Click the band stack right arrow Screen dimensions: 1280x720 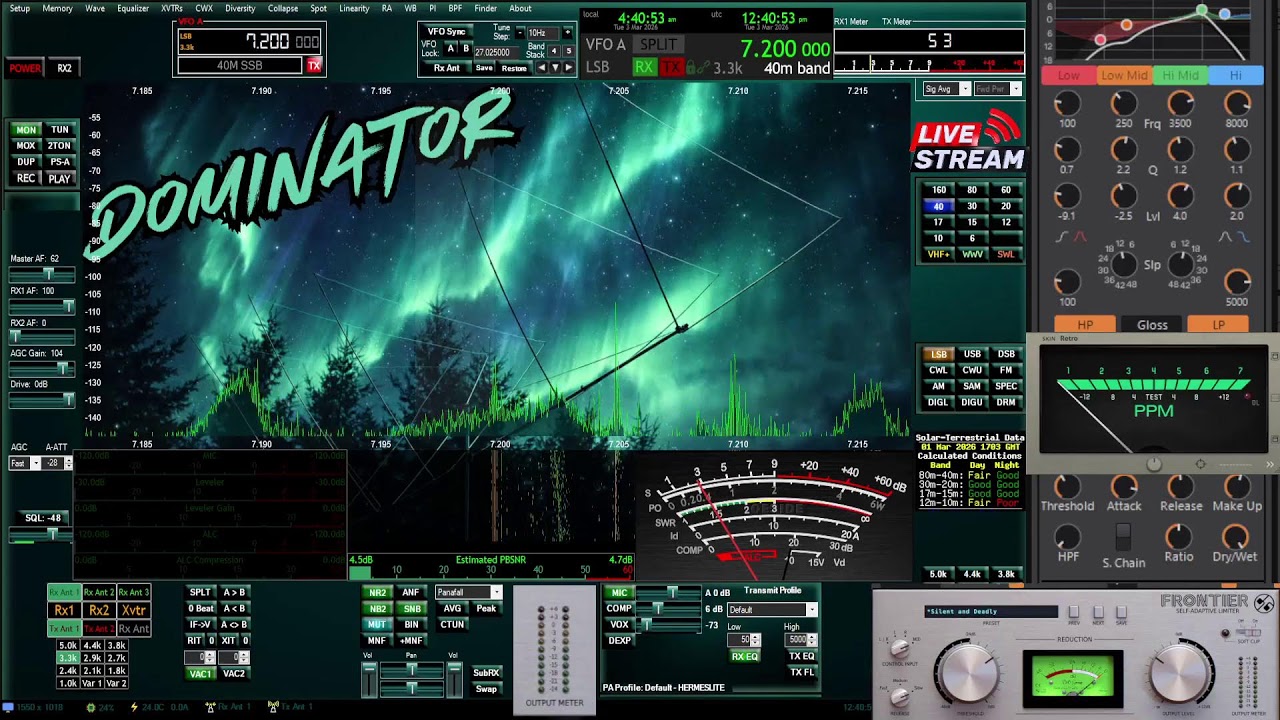(569, 68)
